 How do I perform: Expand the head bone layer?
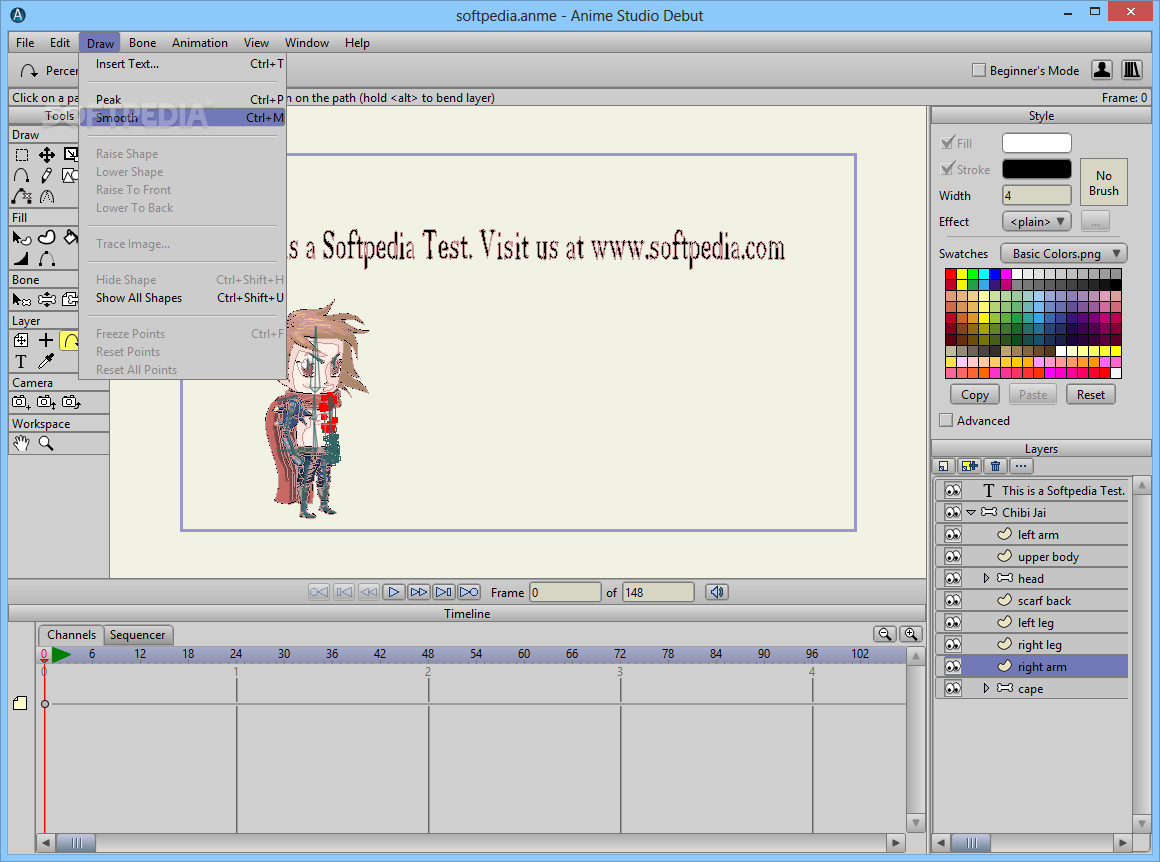(986, 579)
